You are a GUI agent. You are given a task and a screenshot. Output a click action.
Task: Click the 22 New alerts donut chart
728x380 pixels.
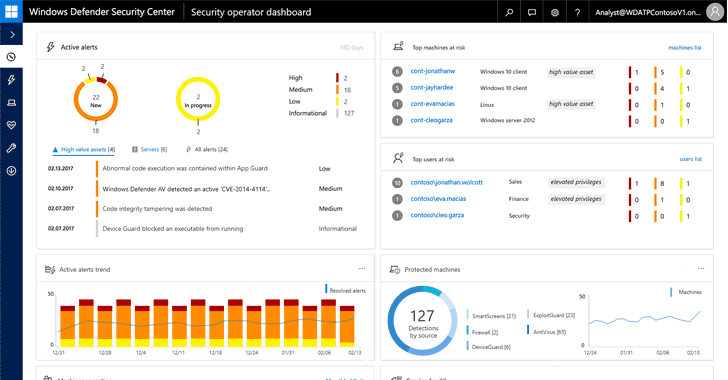[x=96, y=100]
